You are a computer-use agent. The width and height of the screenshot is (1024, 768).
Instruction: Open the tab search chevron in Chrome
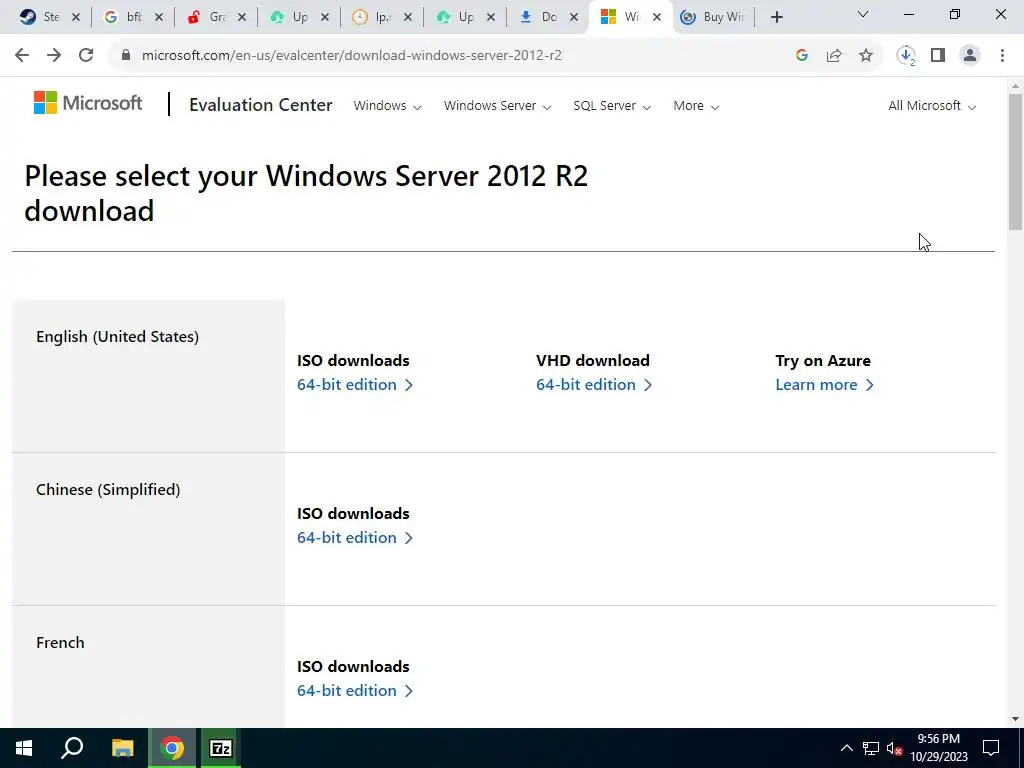[863, 14]
